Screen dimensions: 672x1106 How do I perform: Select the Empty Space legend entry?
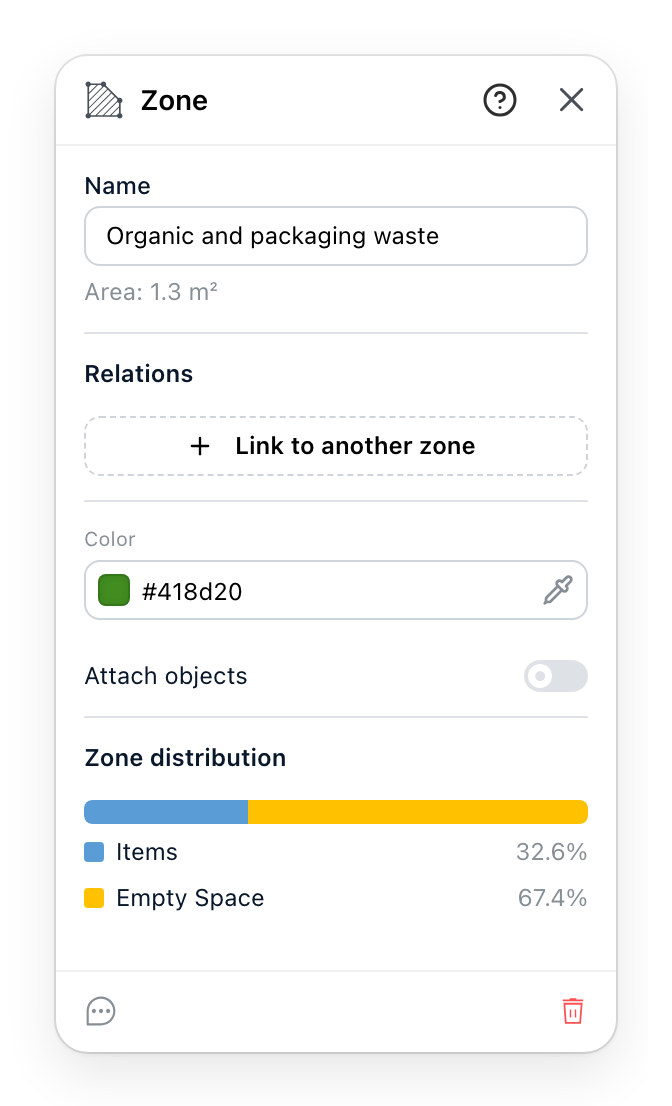tap(336, 898)
